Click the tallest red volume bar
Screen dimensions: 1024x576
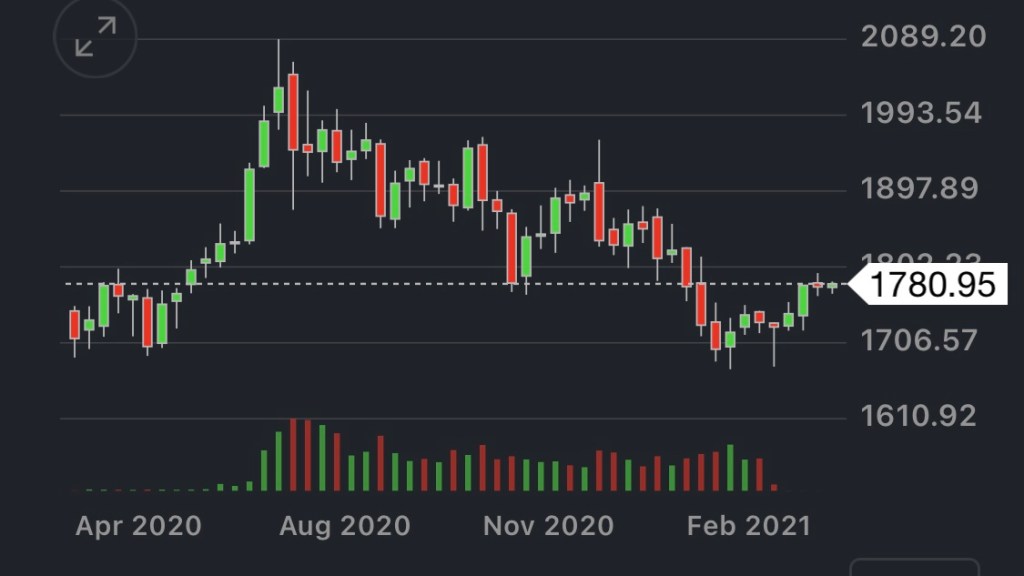click(293, 455)
